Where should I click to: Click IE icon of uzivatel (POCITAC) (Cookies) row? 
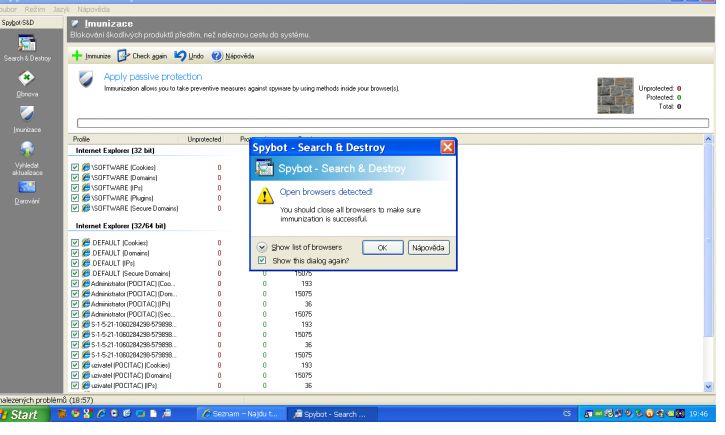click(86, 365)
